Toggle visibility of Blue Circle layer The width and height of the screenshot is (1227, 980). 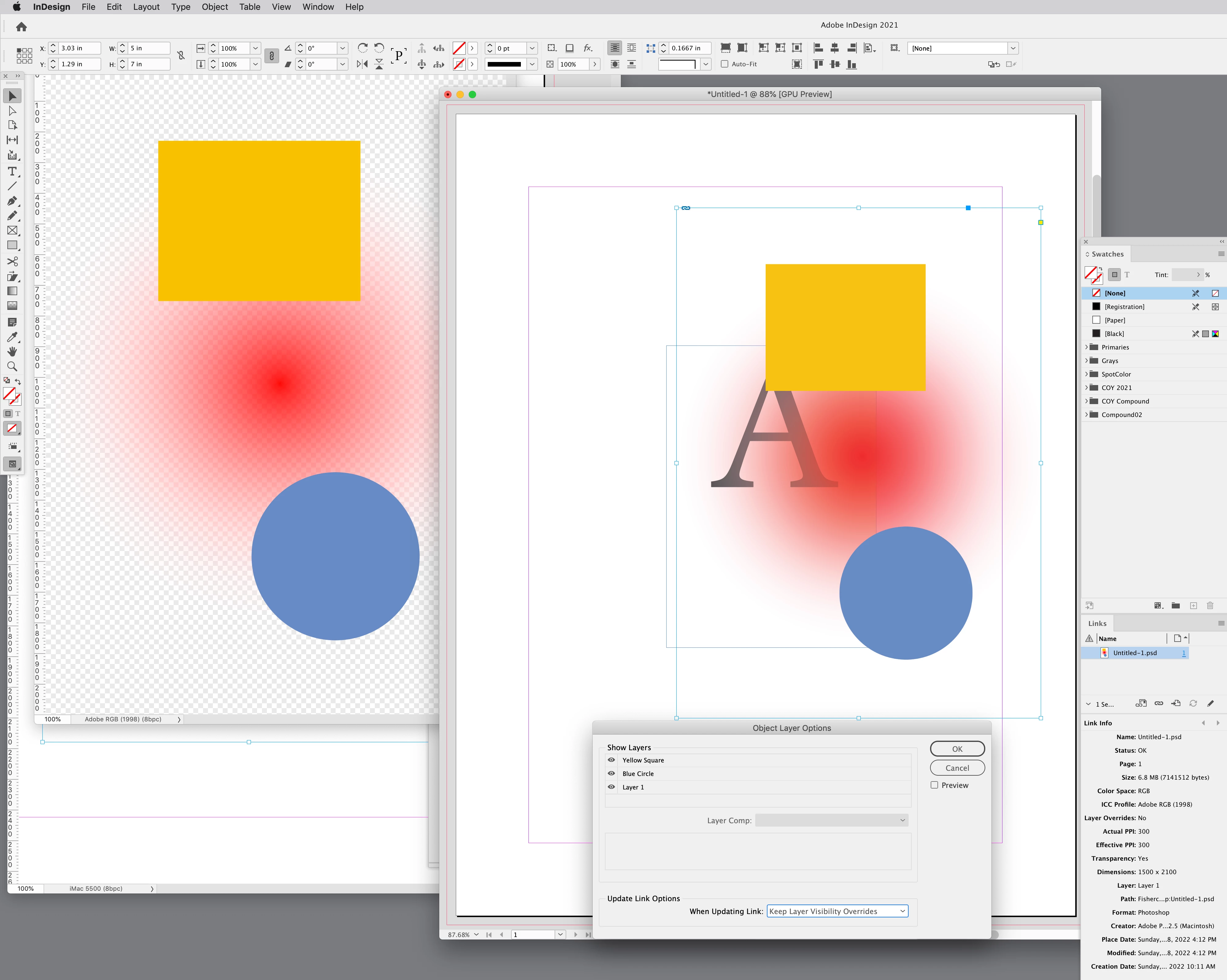pos(611,774)
